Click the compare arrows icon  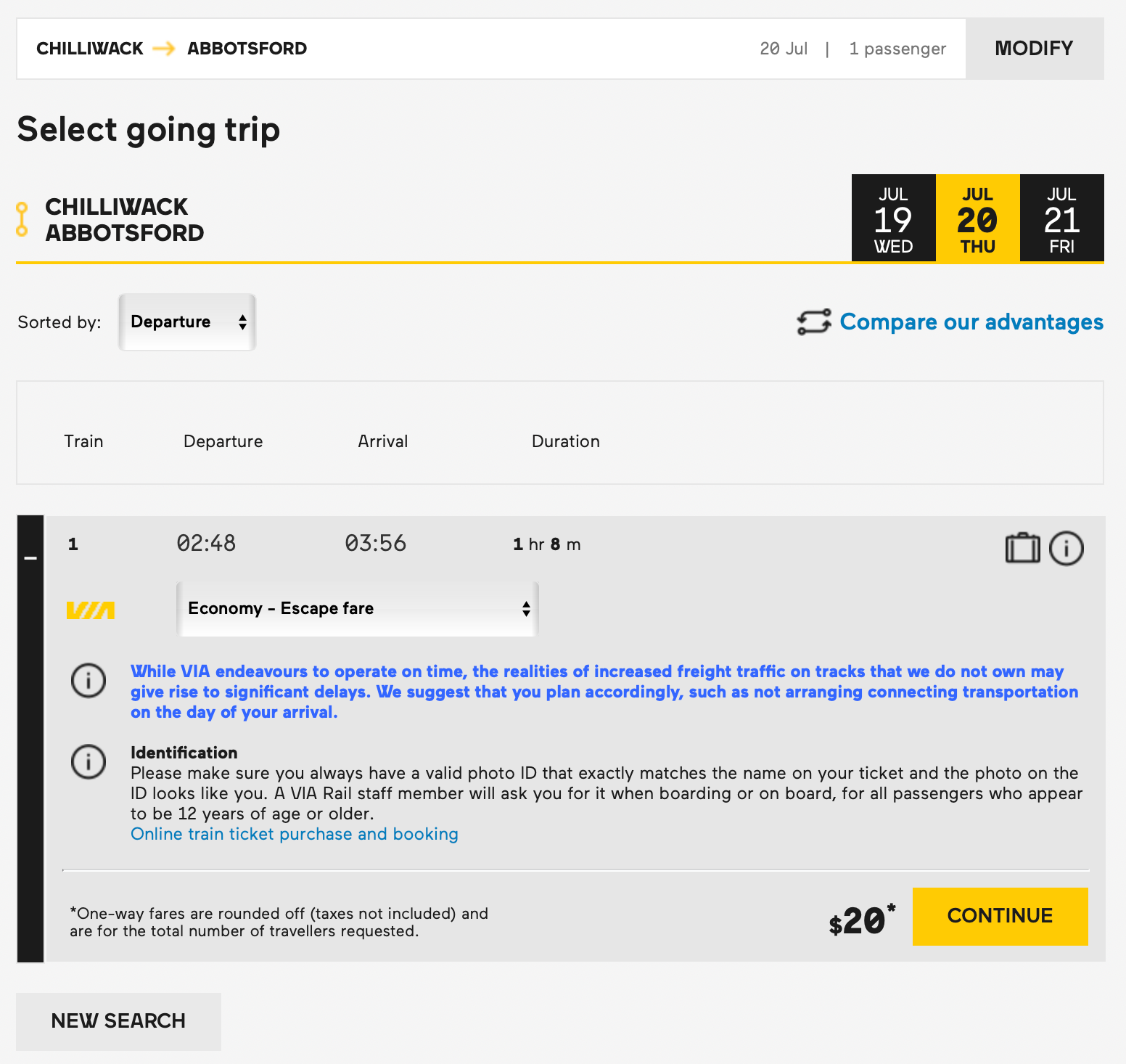[x=814, y=322]
